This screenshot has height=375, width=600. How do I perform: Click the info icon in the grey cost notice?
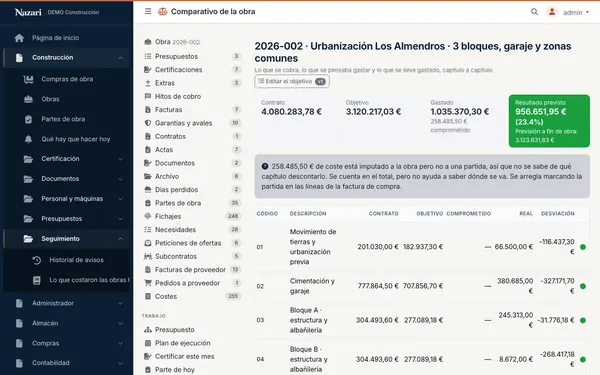click(x=265, y=166)
